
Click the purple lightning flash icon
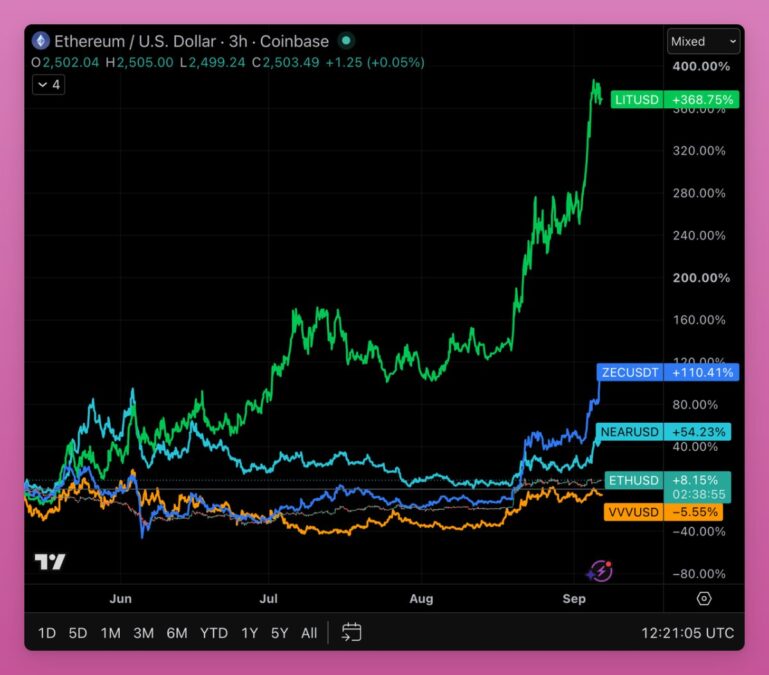599,571
